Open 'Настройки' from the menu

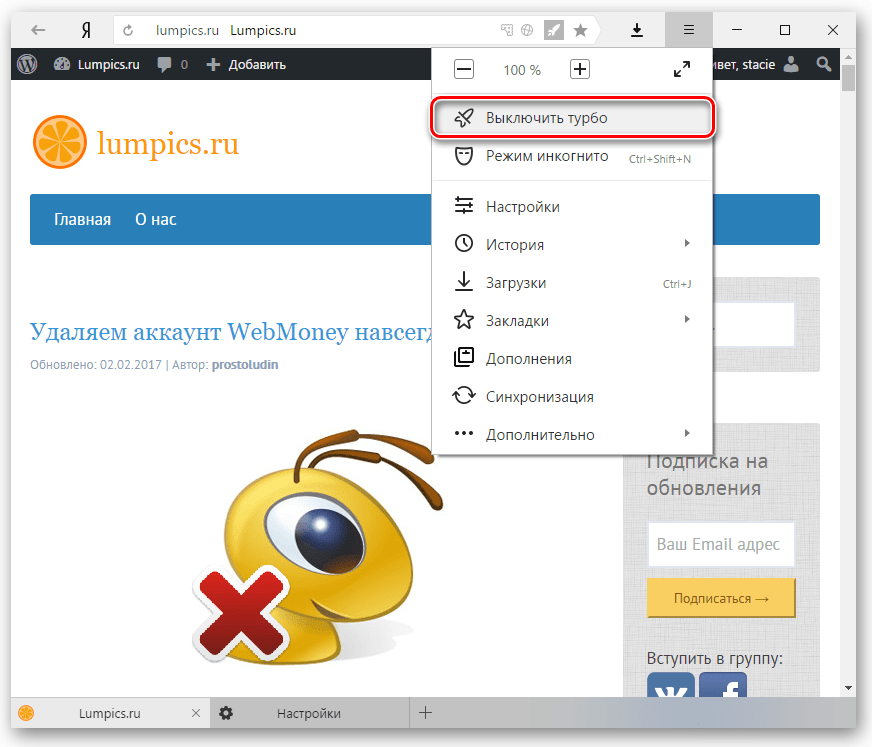point(522,207)
